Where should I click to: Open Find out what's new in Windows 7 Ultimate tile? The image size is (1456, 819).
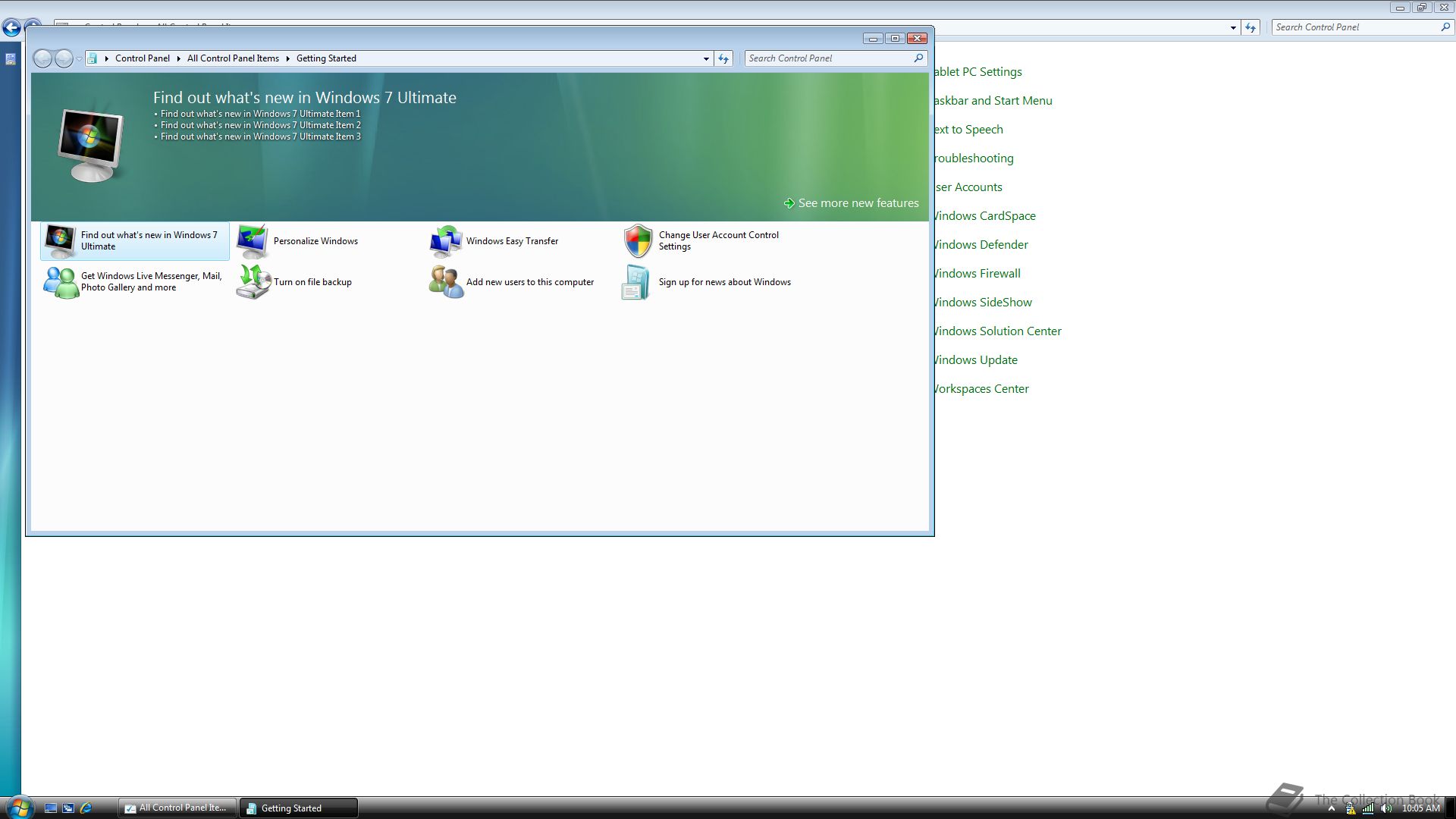coord(134,241)
